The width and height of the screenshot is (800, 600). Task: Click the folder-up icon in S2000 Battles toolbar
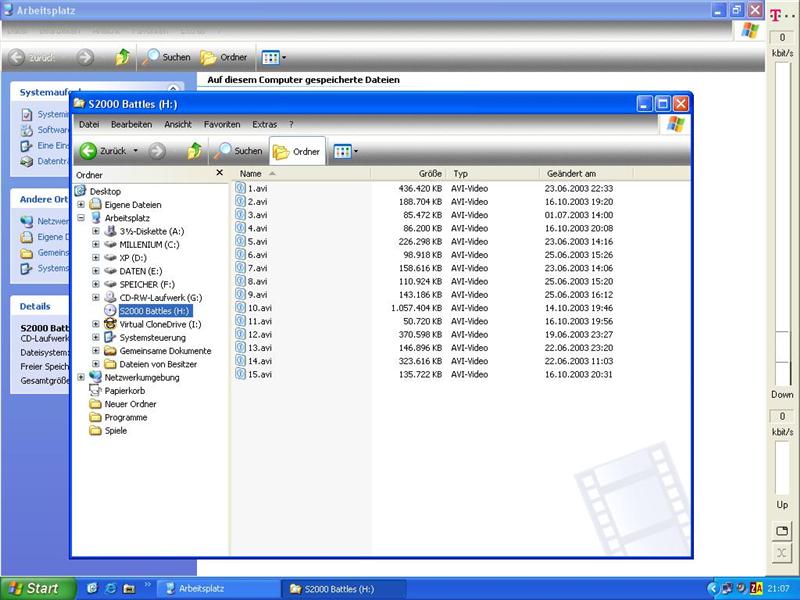pyautogui.click(x=195, y=151)
